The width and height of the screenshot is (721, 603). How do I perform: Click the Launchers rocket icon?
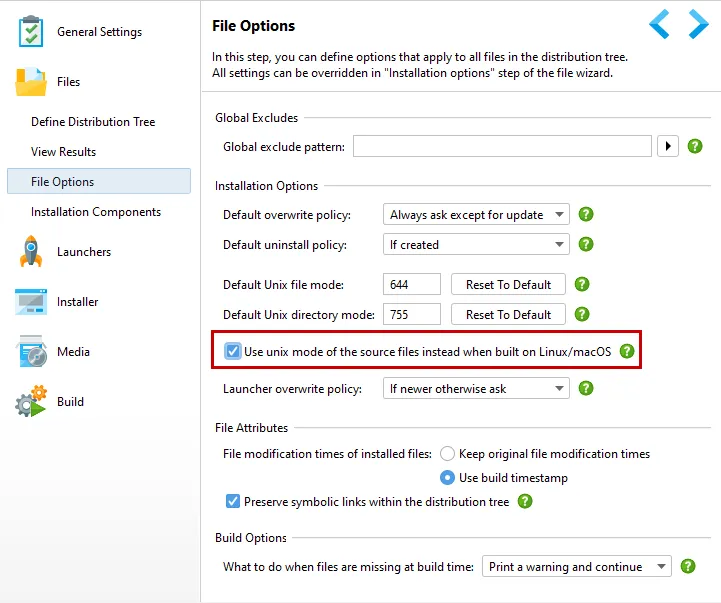point(31,251)
